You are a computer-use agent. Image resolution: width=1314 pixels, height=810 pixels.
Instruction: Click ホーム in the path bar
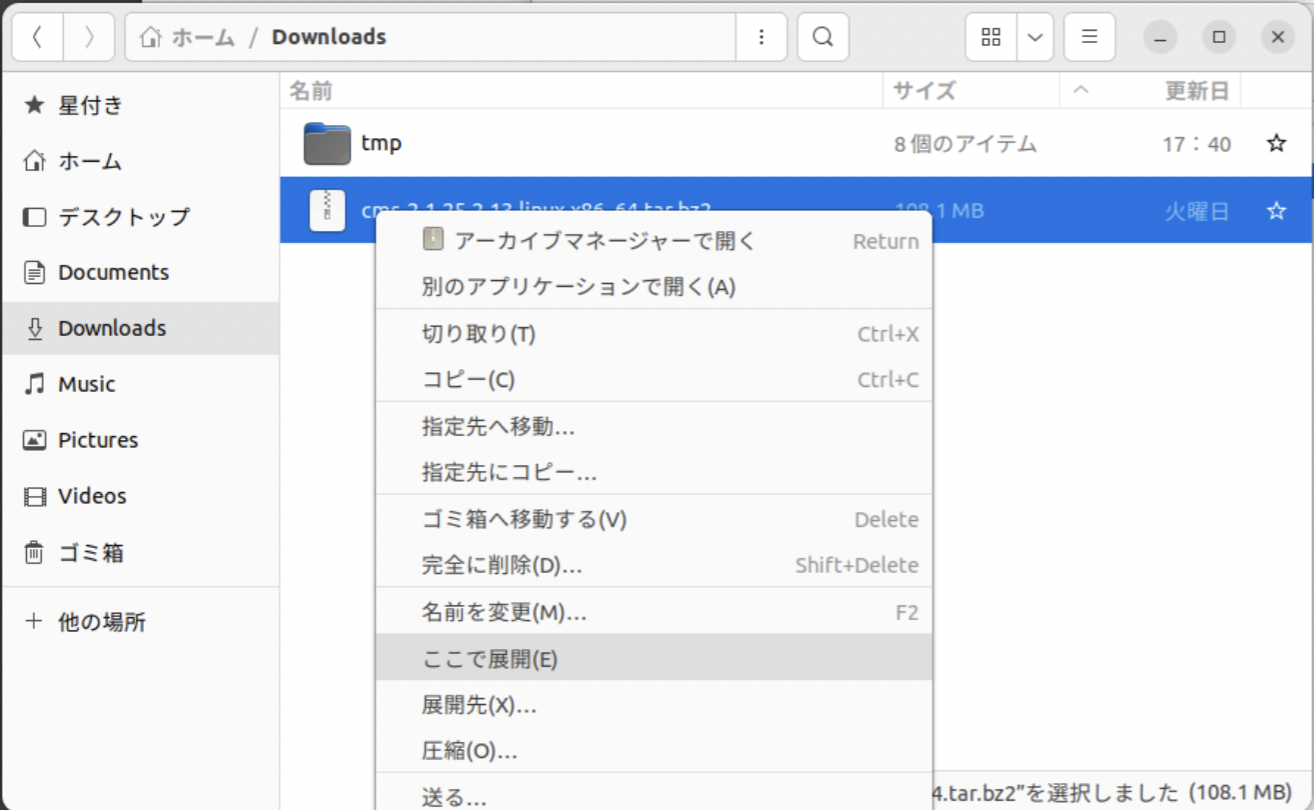point(189,38)
